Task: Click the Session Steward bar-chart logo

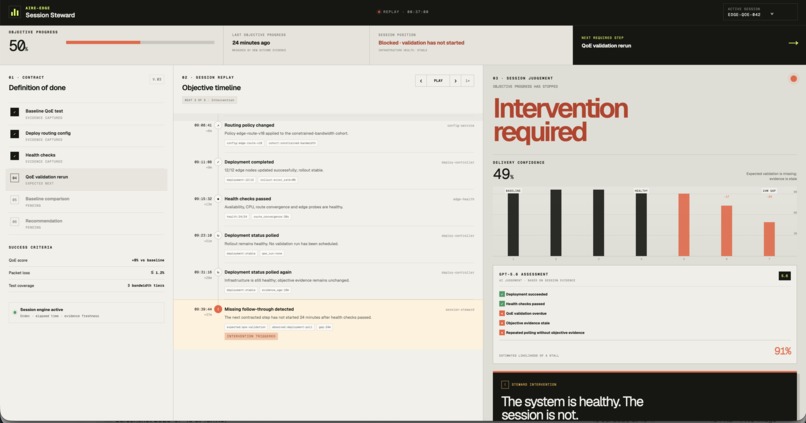Action: click(x=14, y=12)
